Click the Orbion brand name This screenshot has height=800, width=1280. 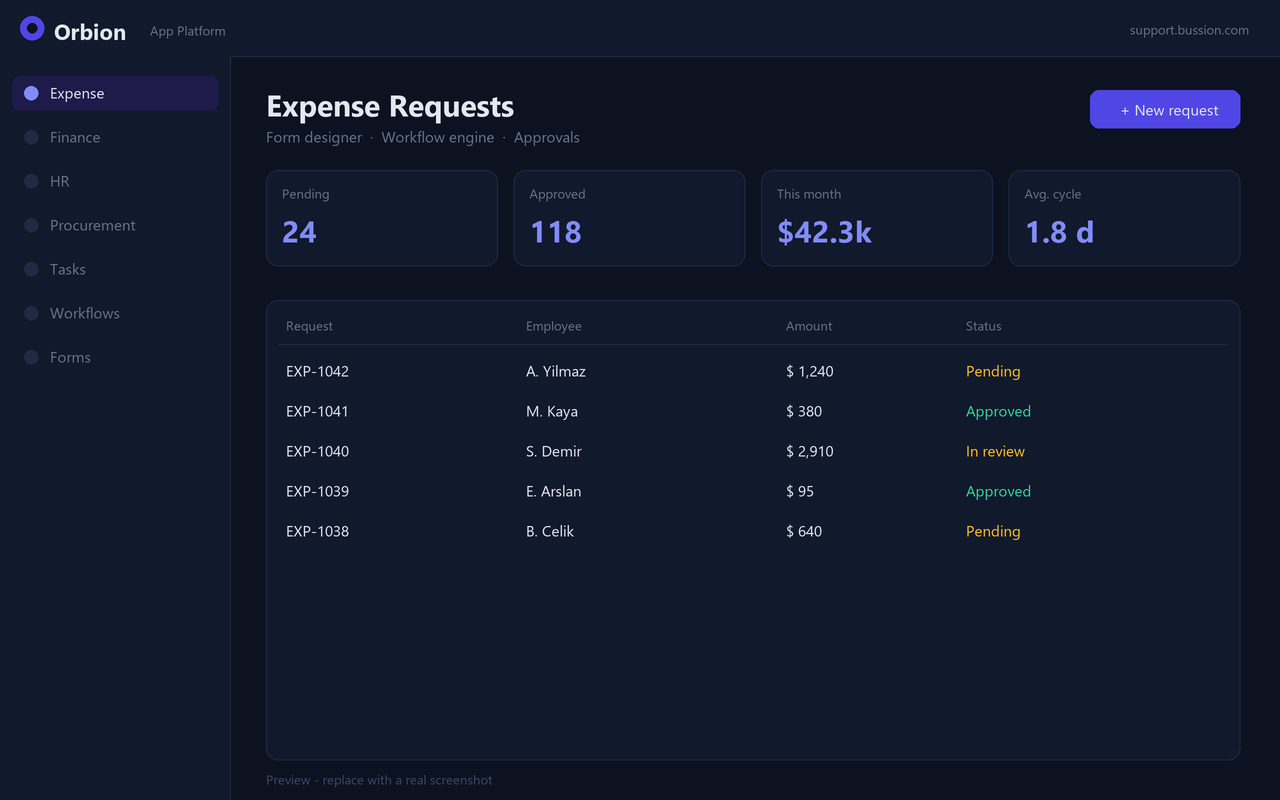point(90,32)
